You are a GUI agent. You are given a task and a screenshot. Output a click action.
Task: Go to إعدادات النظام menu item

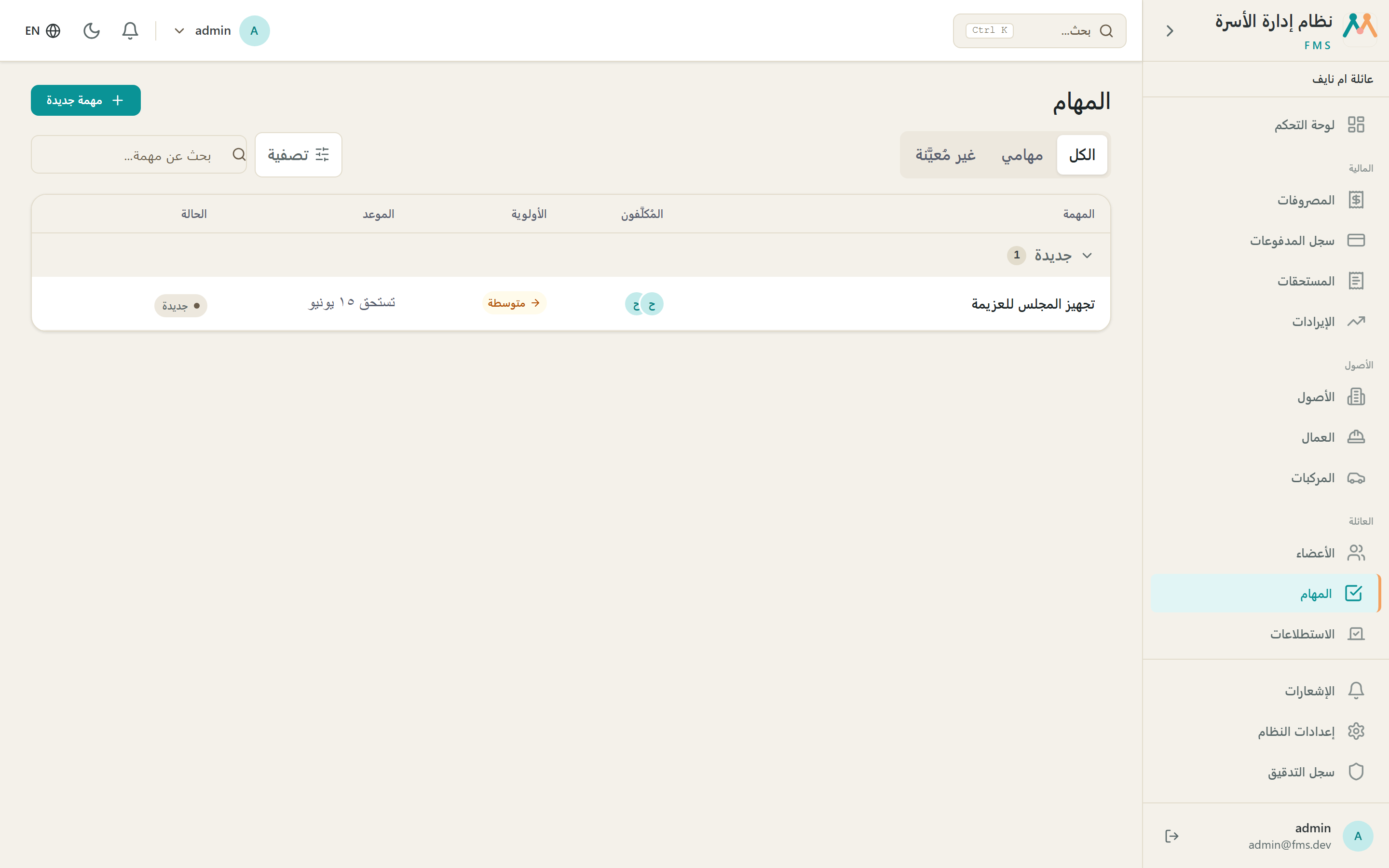1265,732
